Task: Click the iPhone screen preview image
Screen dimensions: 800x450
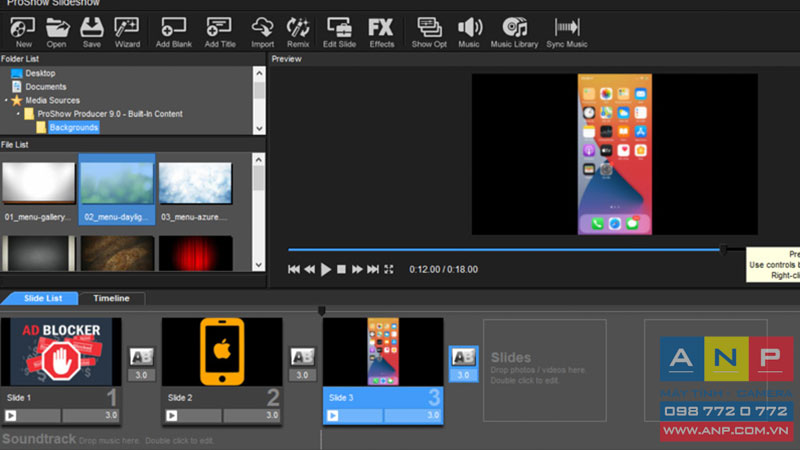Action: 615,154
